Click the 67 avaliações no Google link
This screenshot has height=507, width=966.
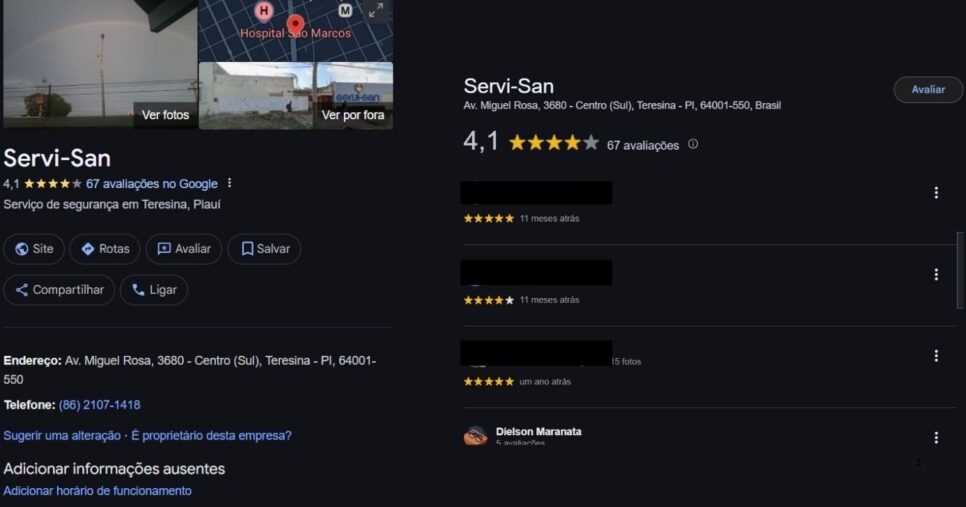coord(152,184)
